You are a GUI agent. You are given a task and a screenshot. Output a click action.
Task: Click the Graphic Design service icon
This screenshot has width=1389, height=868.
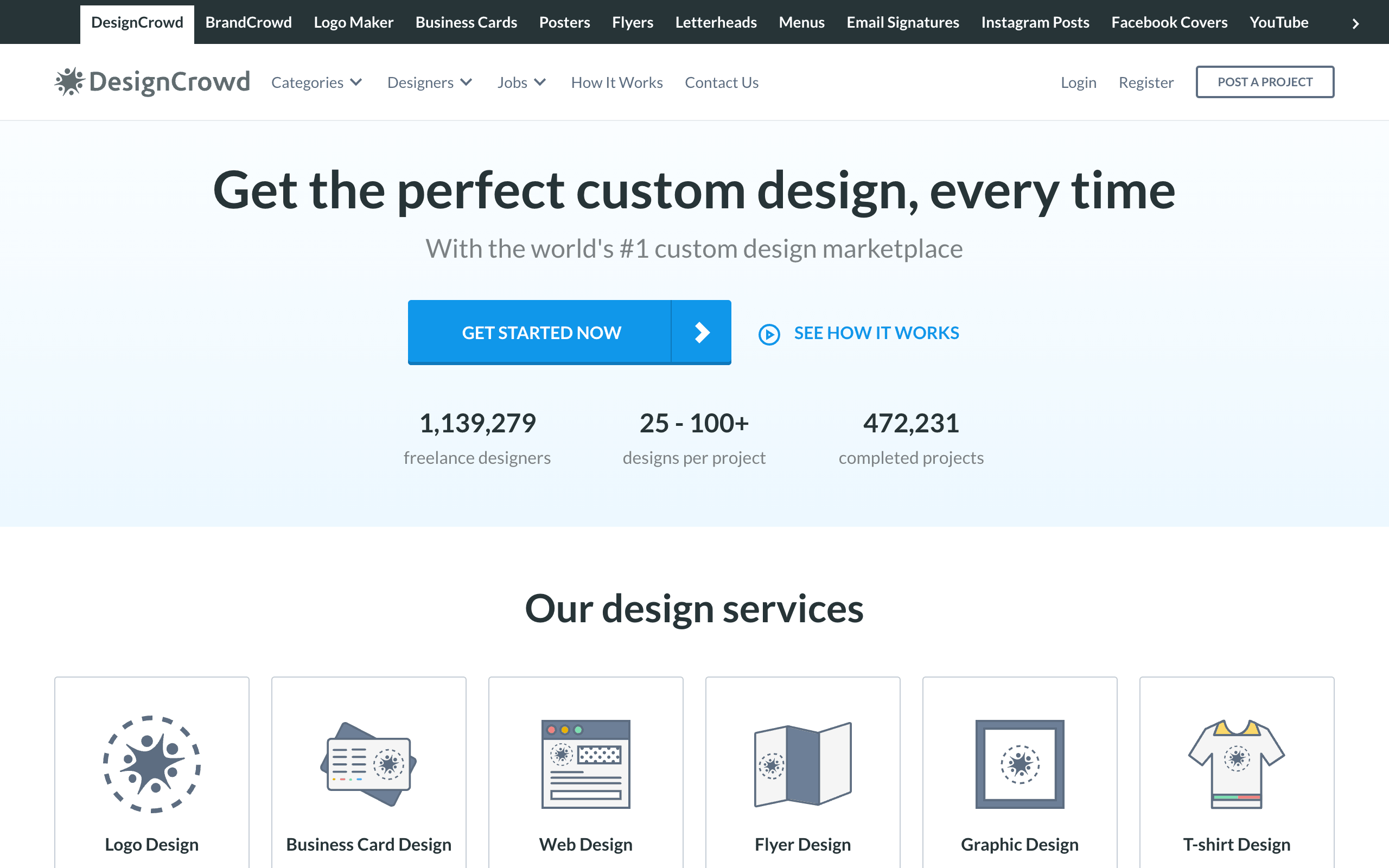pos(1019,765)
